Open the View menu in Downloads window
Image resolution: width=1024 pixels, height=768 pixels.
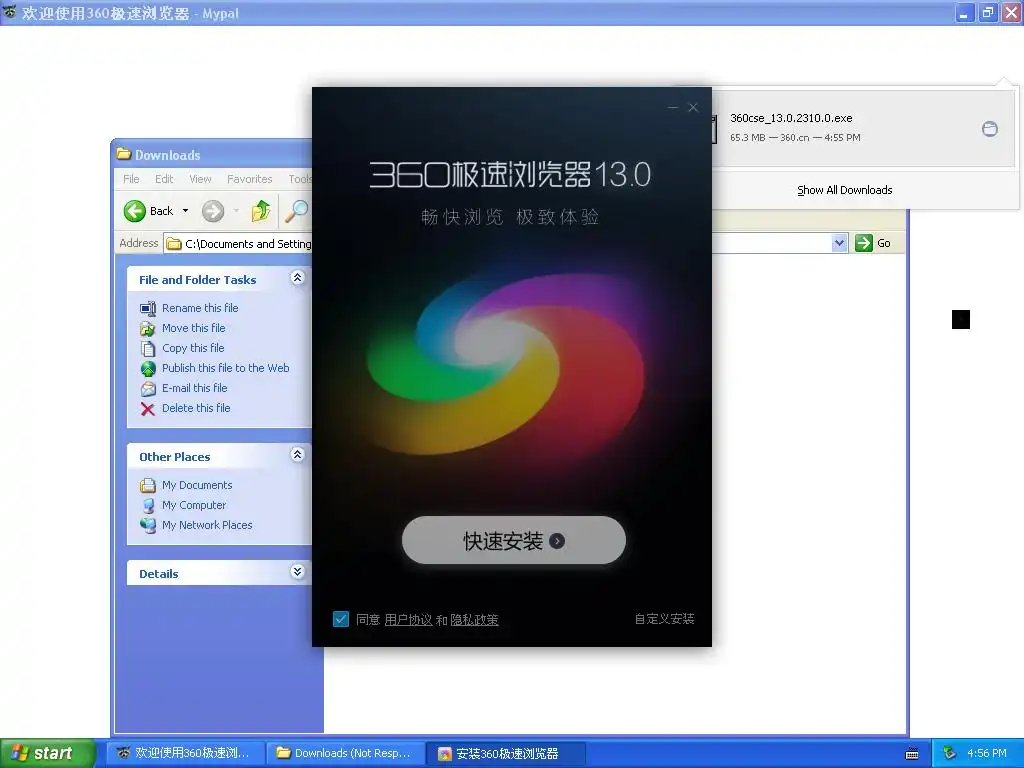(x=200, y=179)
